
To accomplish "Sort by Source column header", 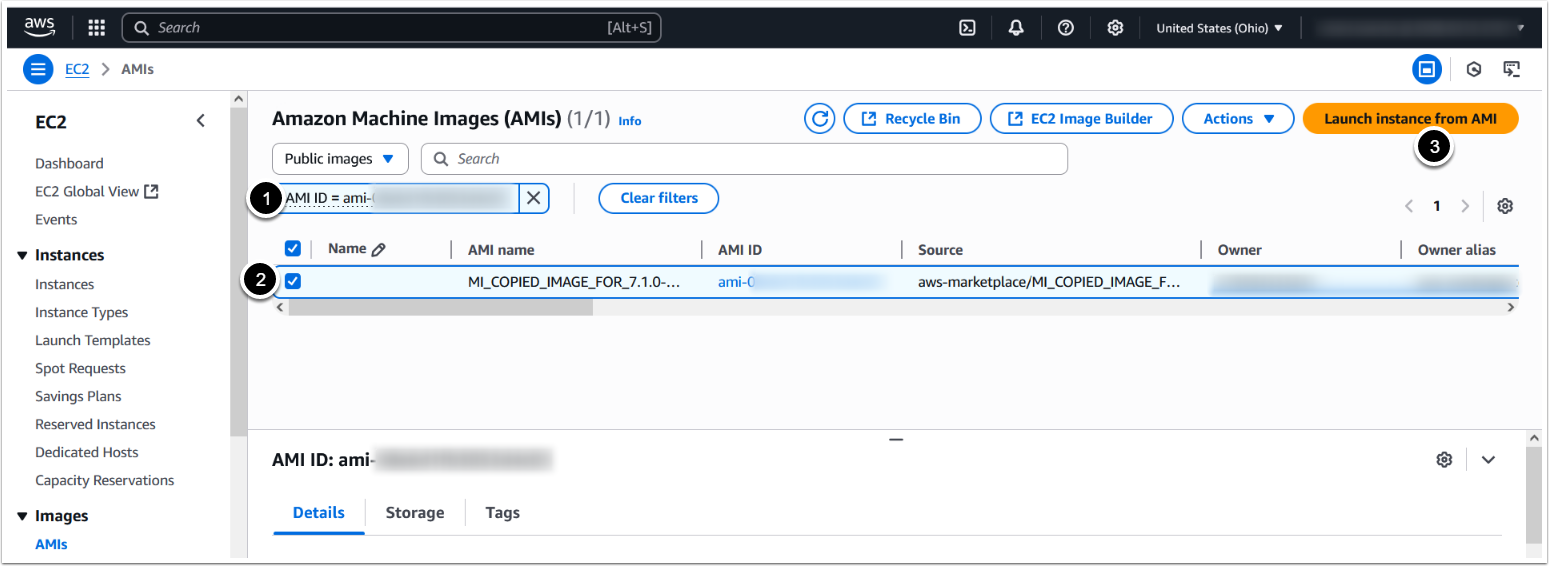I will 940,250.
